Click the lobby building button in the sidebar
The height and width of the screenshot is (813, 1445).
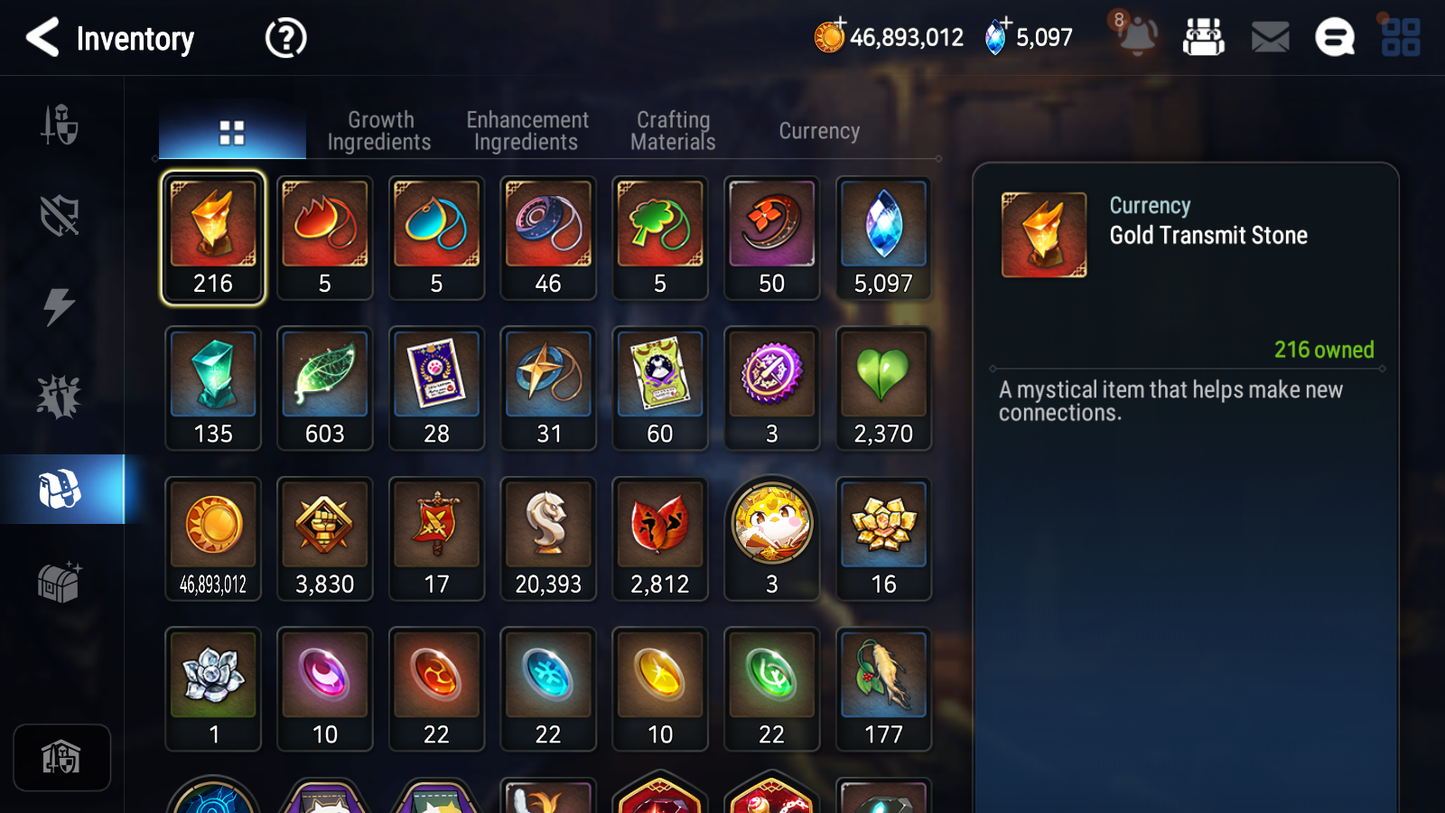(62, 758)
